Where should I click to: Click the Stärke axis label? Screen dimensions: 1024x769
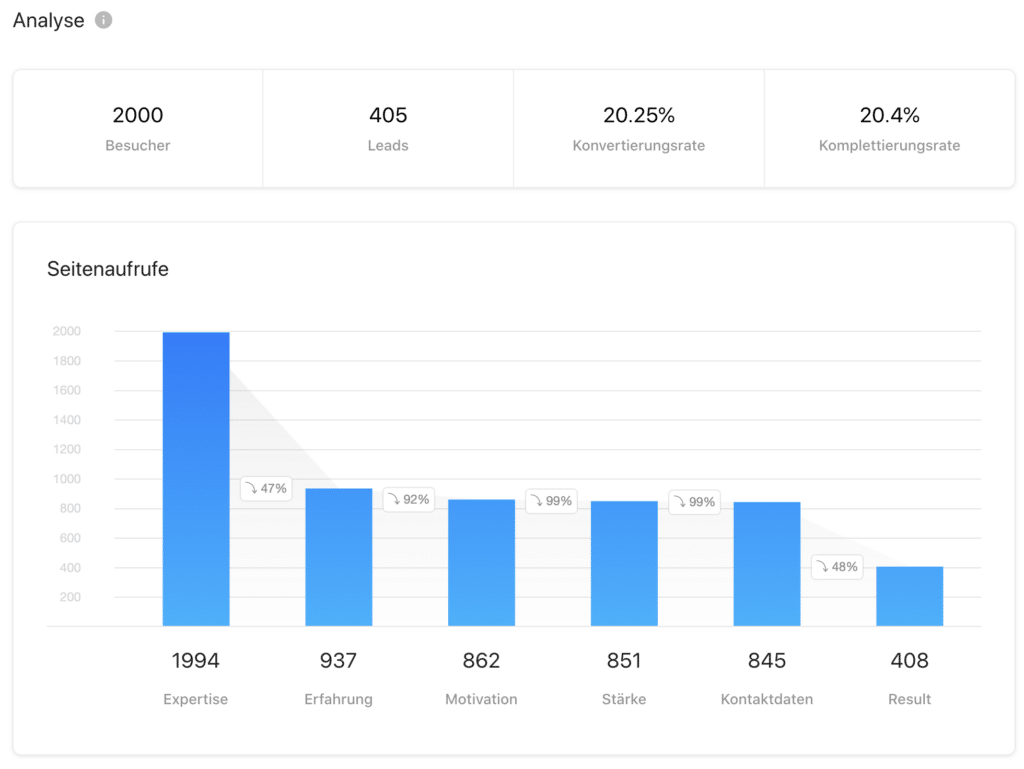[624, 699]
